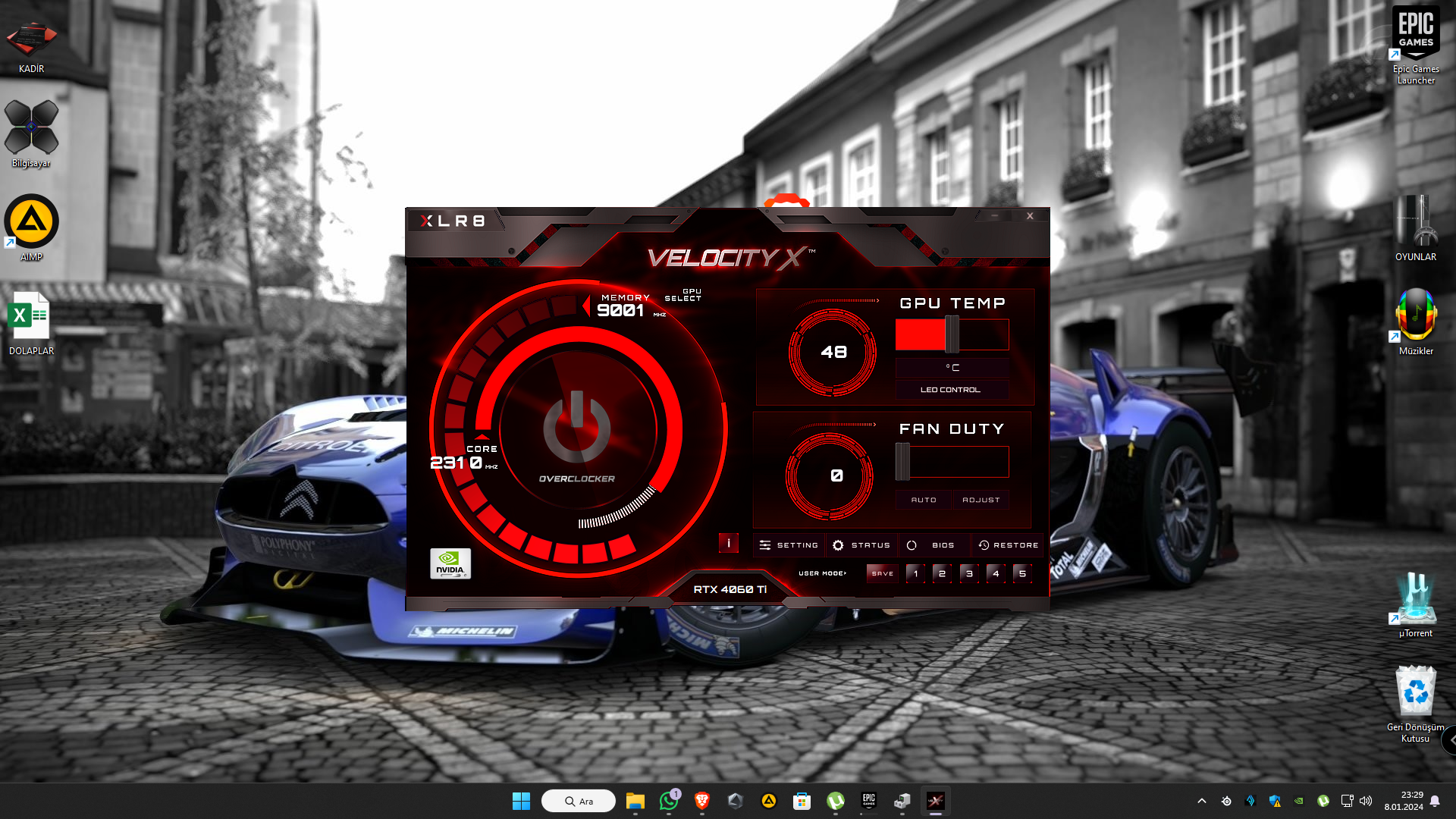
Task: Select user mode profile 3
Action: point(969,573)
